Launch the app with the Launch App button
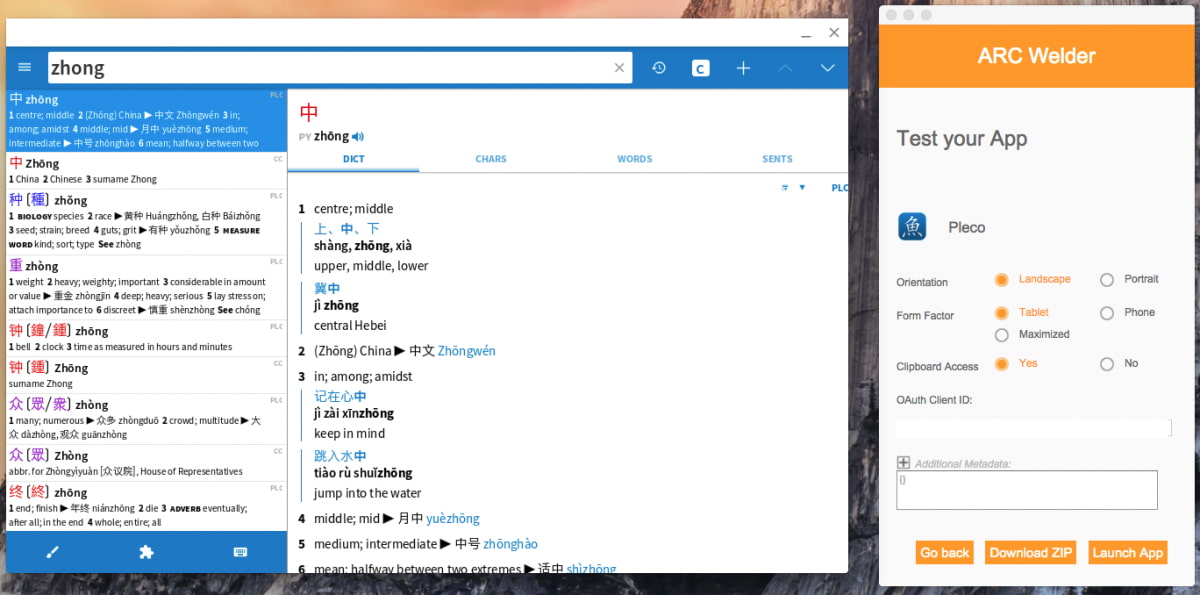 point(1127,551)
